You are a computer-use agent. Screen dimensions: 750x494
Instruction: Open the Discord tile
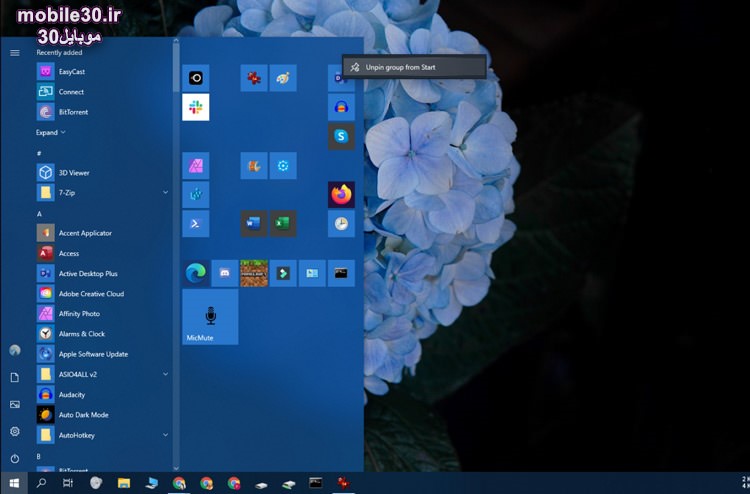click(x=225, y=272)
